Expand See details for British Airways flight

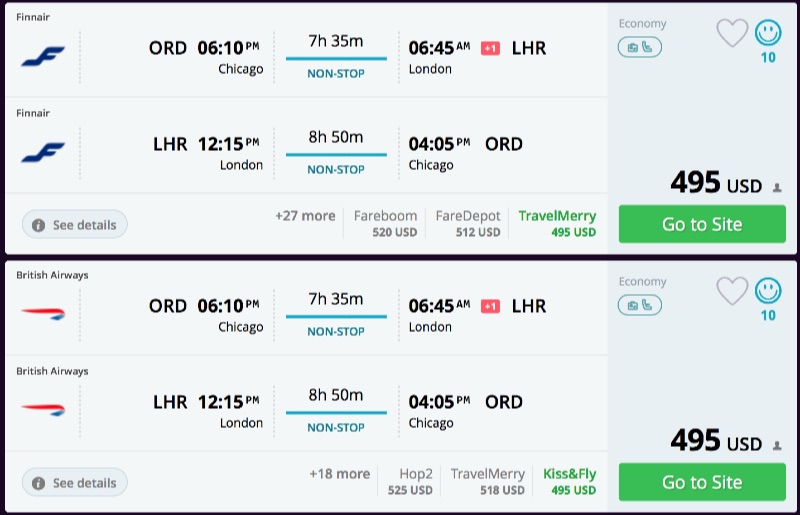pyautogui.click(x=74, y=483)
